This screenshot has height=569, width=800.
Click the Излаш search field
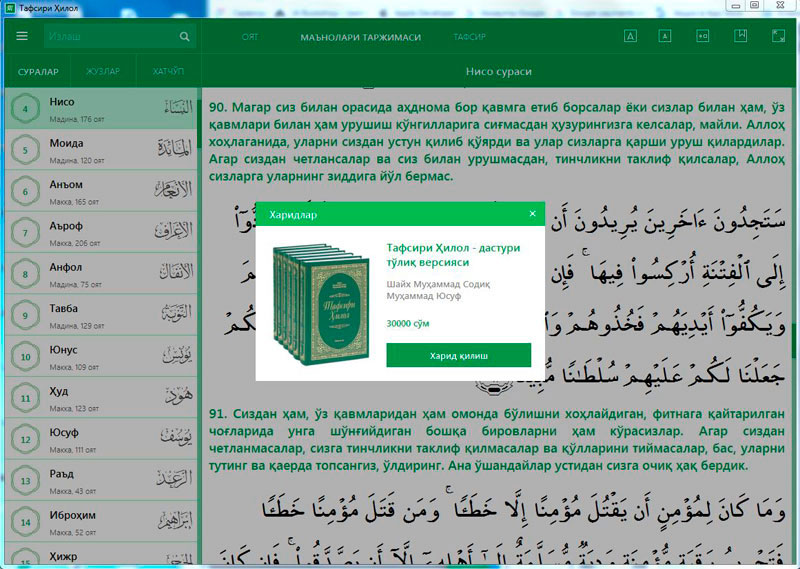coord(110,37)
